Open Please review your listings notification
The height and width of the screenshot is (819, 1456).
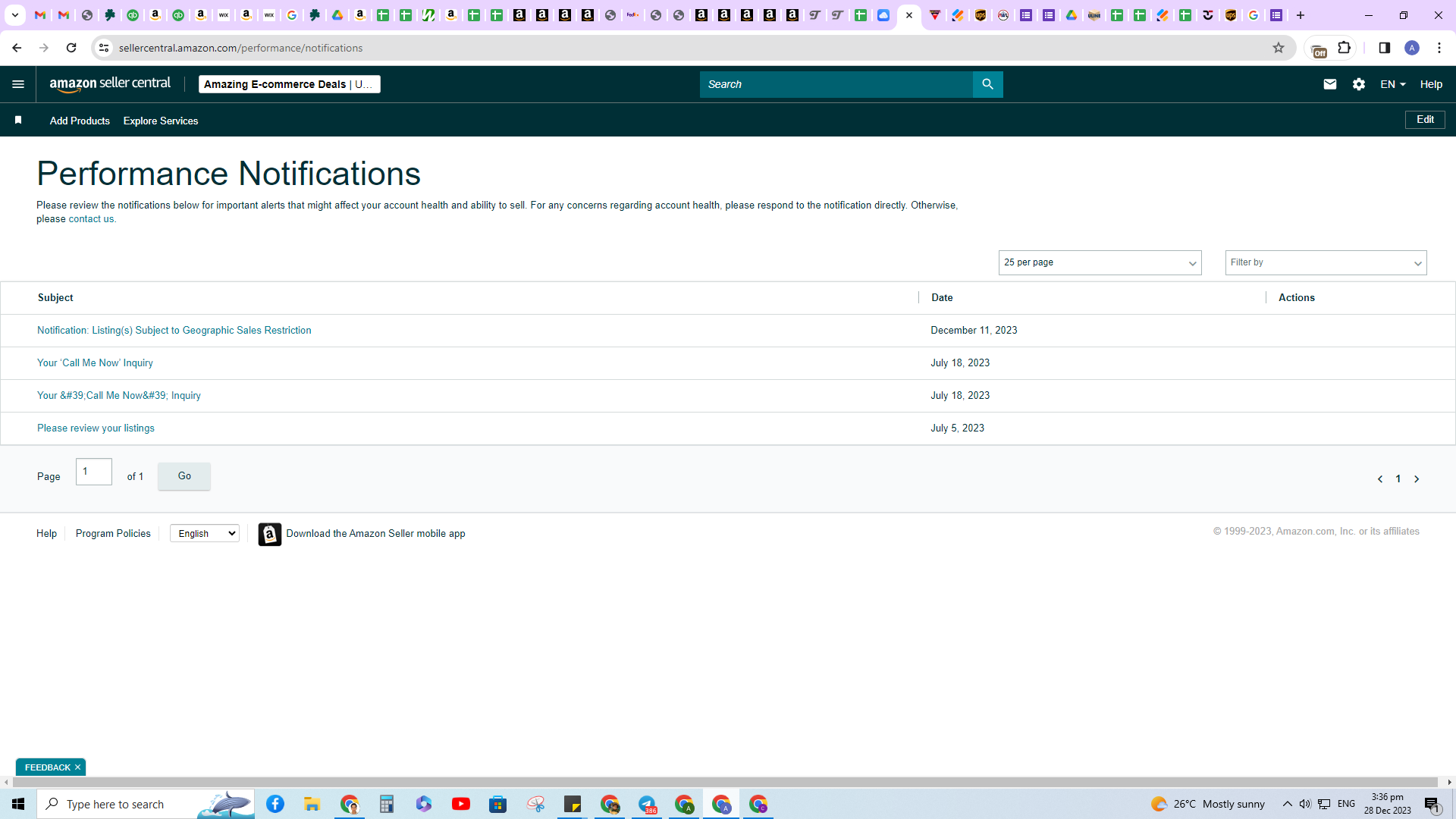96,428
